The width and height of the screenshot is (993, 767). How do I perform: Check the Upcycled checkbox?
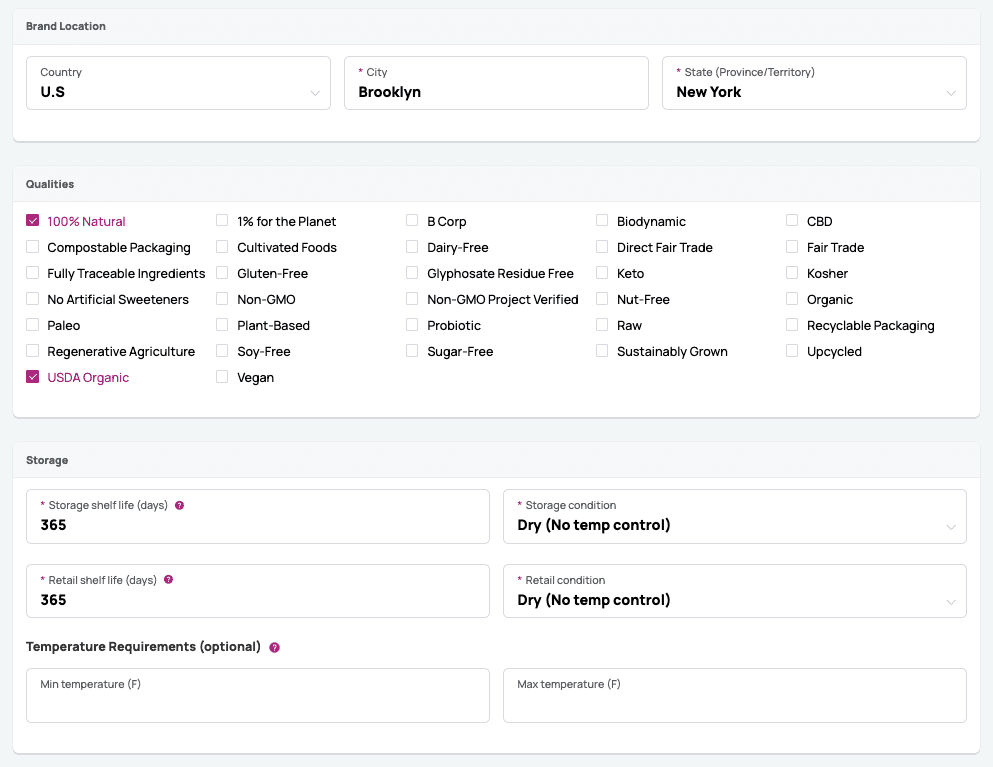point(792,350)
